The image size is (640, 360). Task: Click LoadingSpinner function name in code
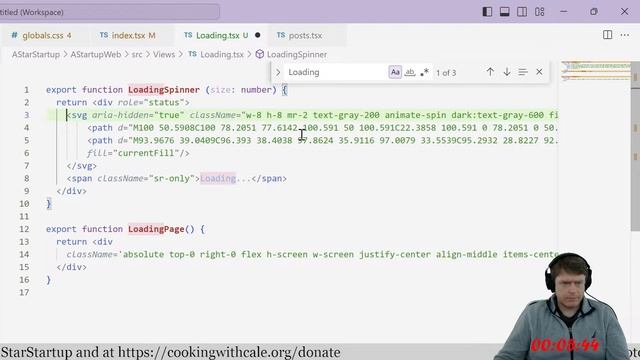[164, 90]
